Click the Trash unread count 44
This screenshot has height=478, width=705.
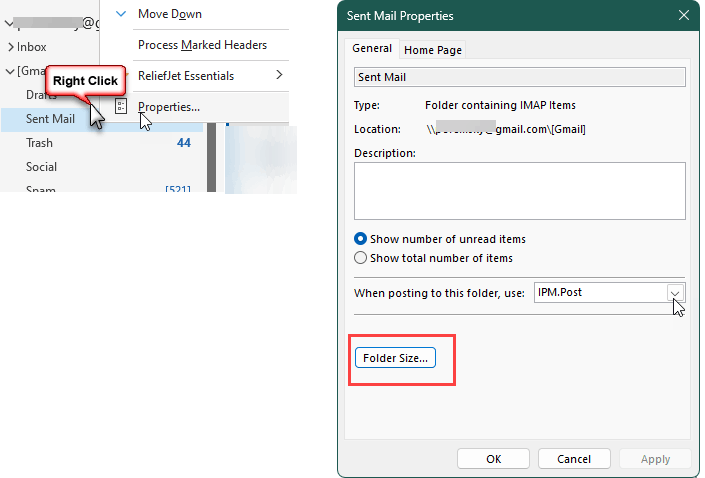pos(183,143)
